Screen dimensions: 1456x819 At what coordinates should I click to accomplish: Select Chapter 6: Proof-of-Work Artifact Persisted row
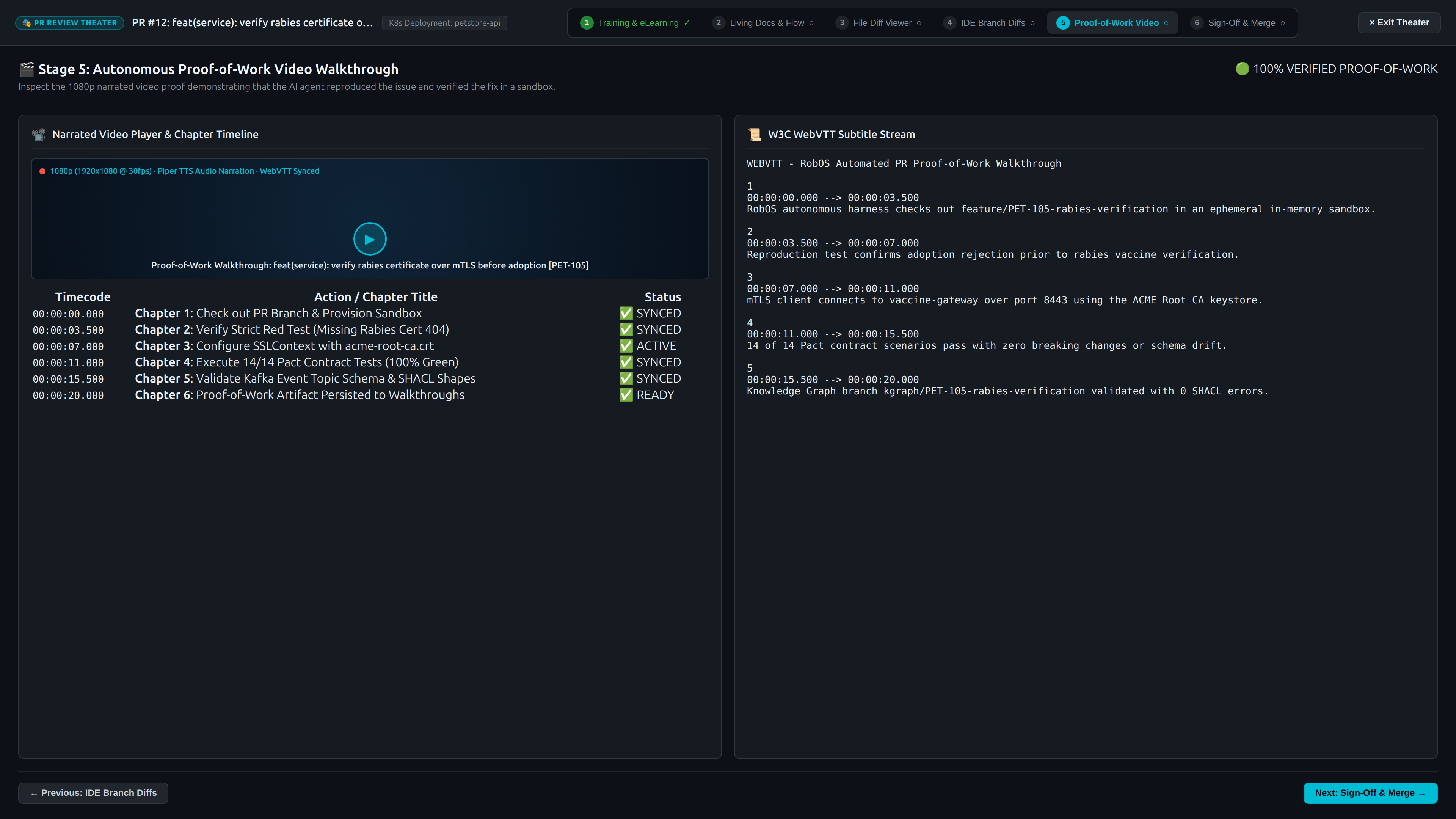(x=370, y=395)
